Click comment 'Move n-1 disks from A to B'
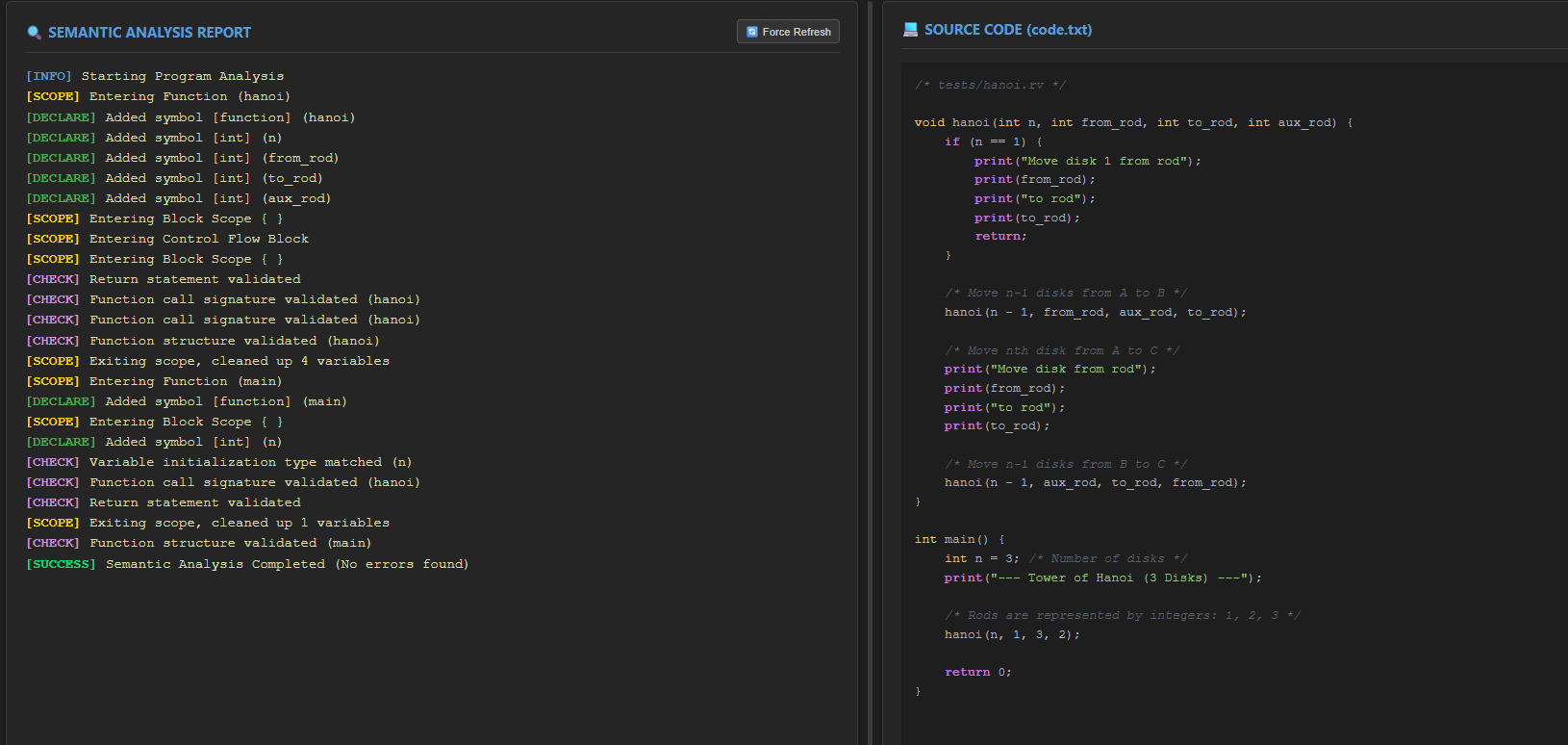This screenshot has height=745, width=1568. (1066, 293)
